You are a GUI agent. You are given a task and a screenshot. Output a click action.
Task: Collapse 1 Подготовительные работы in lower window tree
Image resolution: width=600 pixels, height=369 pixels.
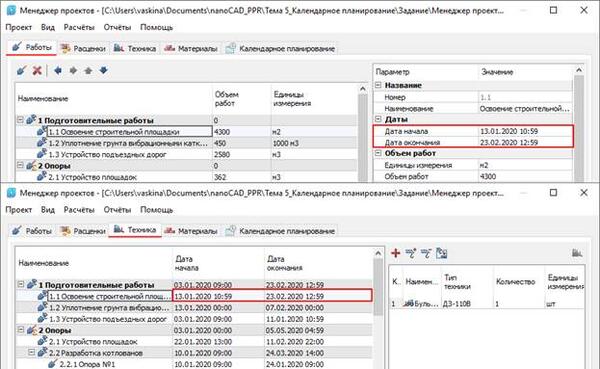point(21,284)
